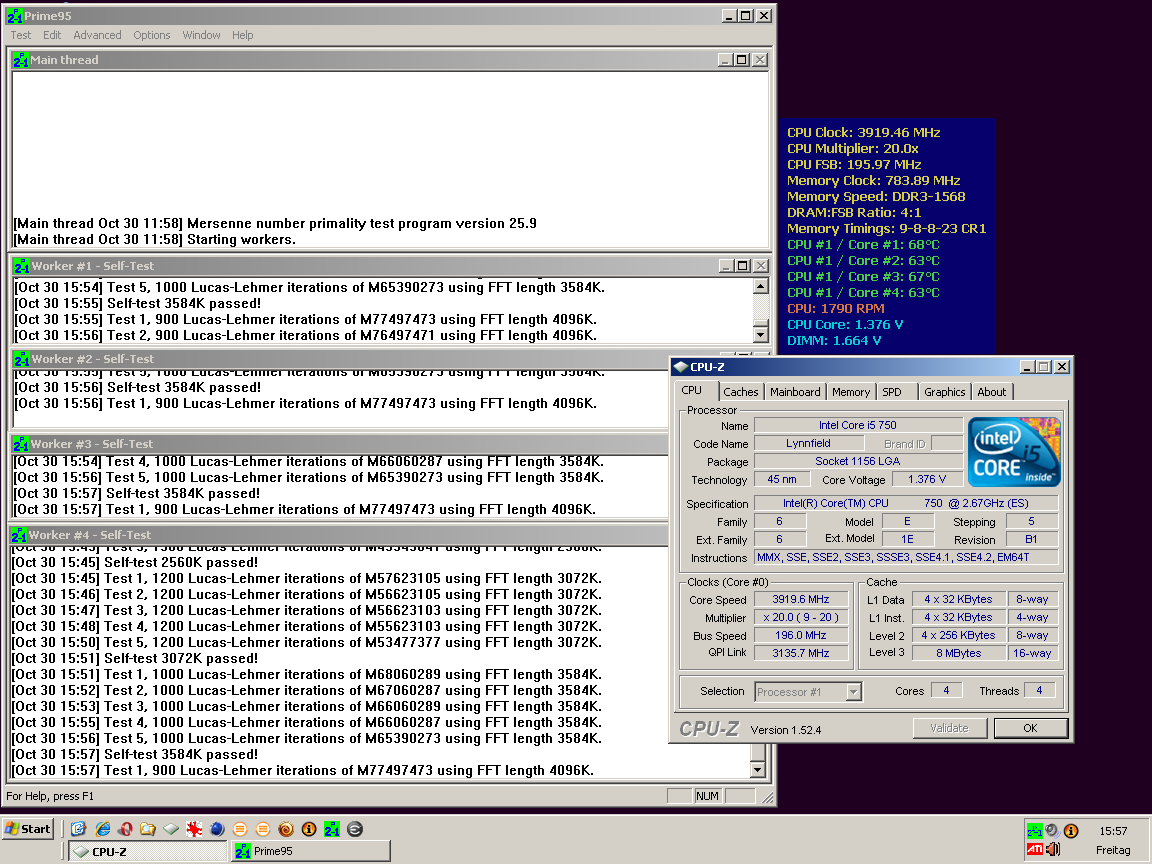
Task: Click the Prime95 green tray icon
Action: coord(1034,830)
